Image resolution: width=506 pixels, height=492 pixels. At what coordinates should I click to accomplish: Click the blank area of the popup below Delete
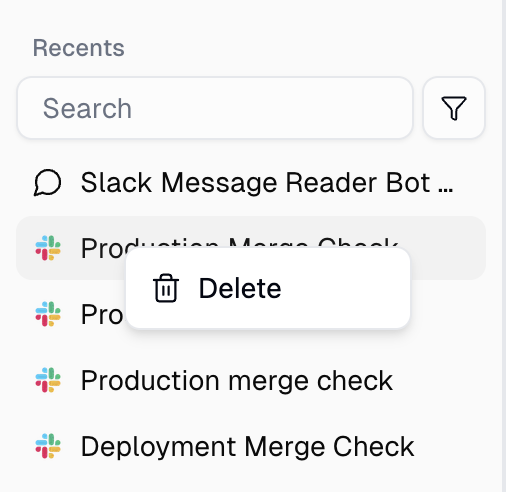click(268, 318)
